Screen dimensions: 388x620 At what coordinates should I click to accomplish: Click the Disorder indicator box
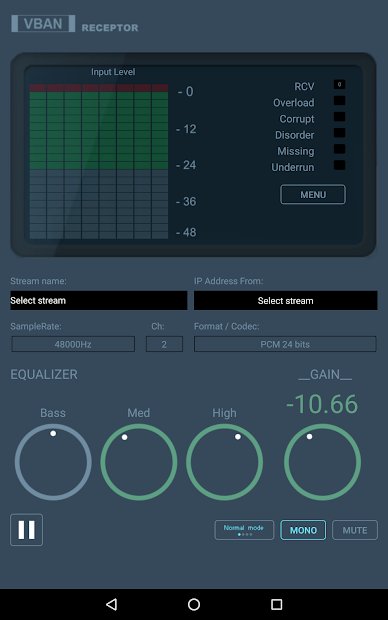point(339,133)
